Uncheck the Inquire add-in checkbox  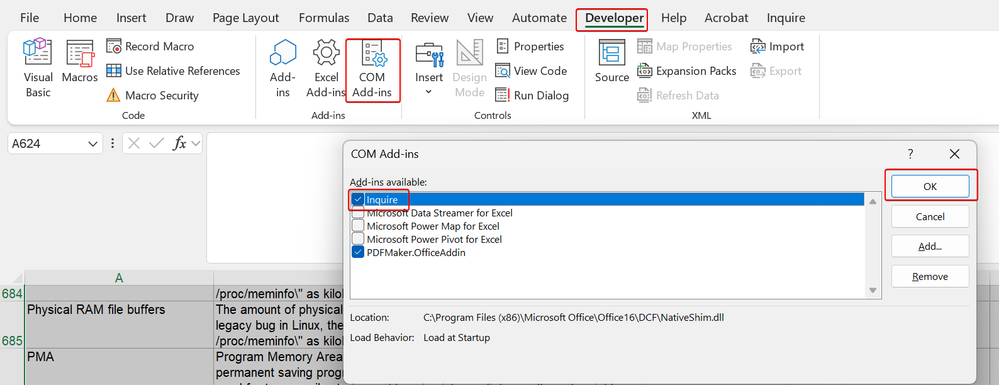pos(358,200)
